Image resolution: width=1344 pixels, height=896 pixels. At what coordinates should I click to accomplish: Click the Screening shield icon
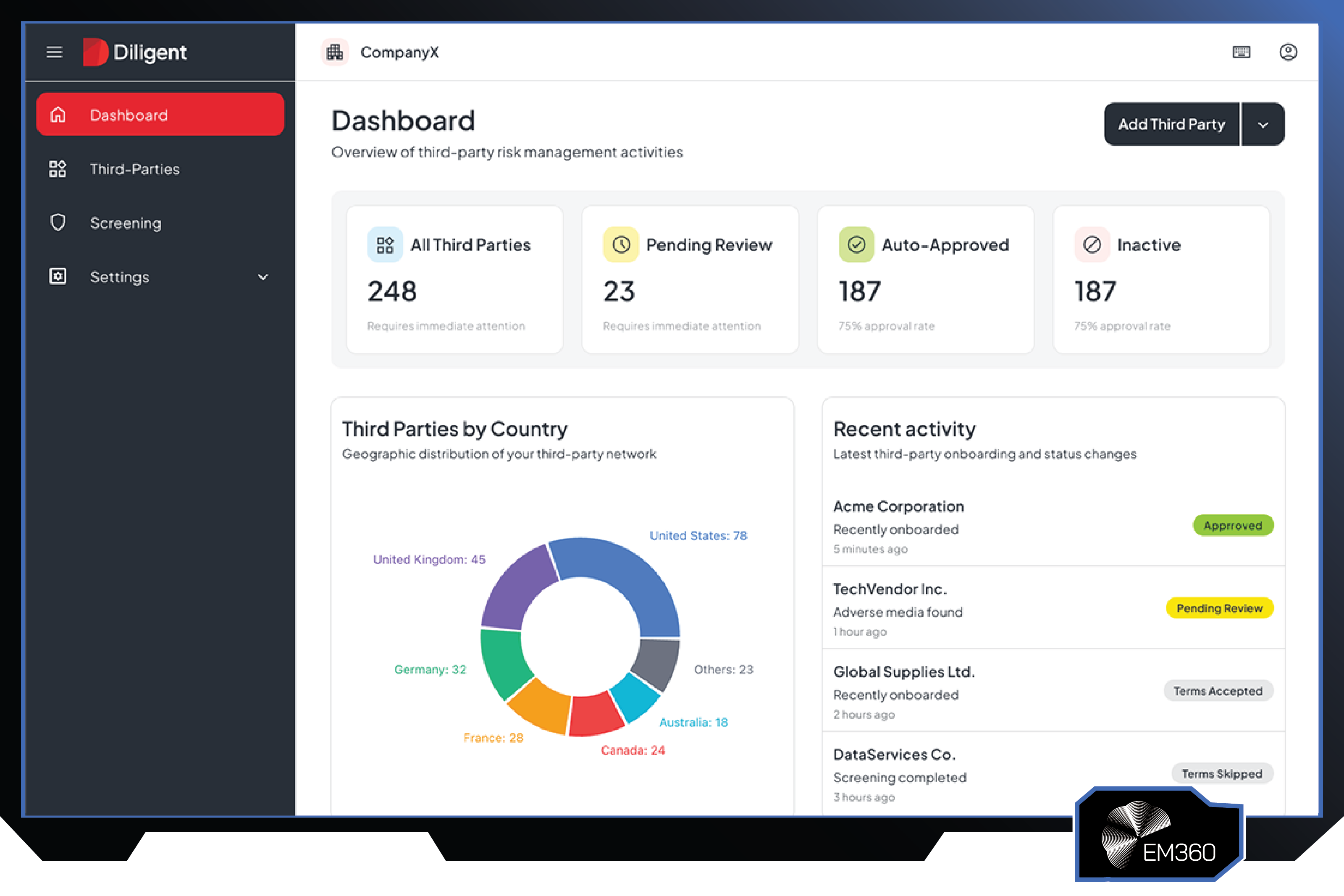pos(58,222)
